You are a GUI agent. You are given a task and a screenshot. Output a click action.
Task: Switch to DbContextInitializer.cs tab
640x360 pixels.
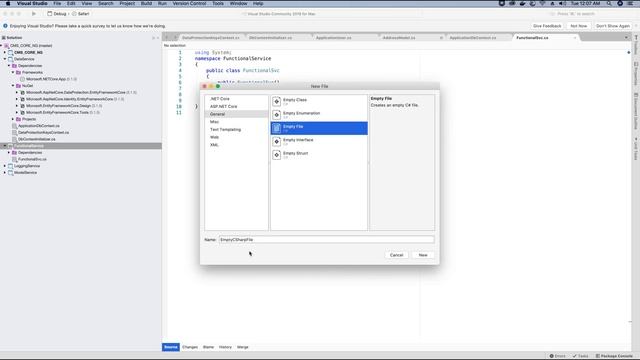[x=270, y=38]
